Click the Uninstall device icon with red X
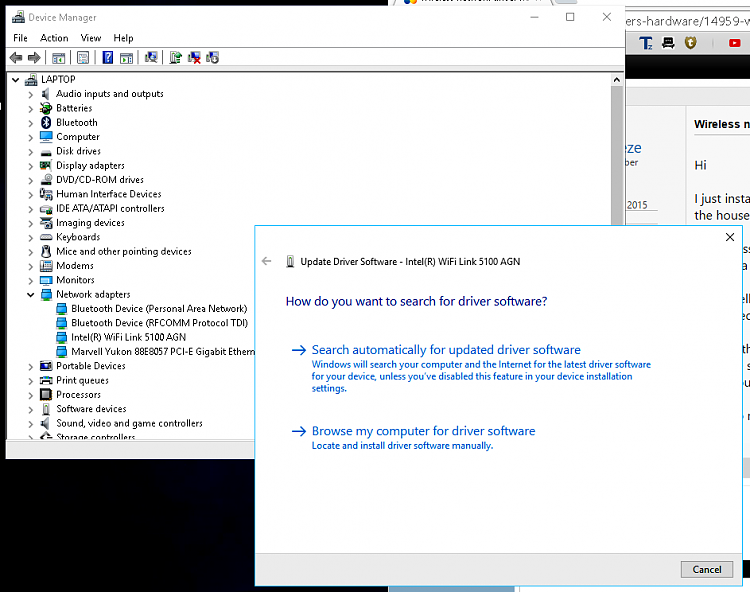The height and width of the screenshot is (592, 750). (194, 58)
